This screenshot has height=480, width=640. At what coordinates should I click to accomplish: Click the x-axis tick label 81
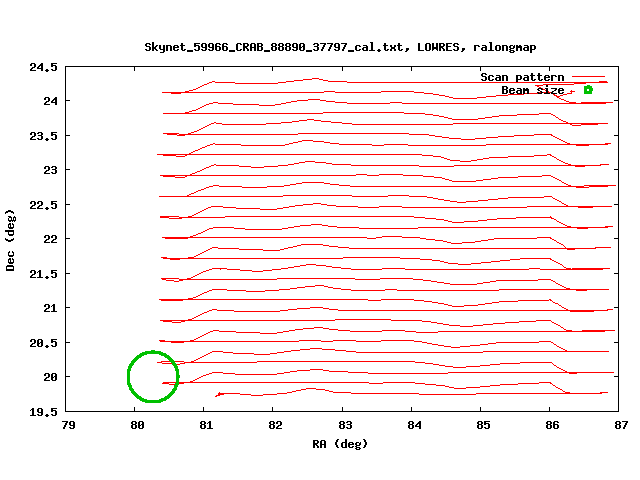pyautogui.click(x=207, y=425)
